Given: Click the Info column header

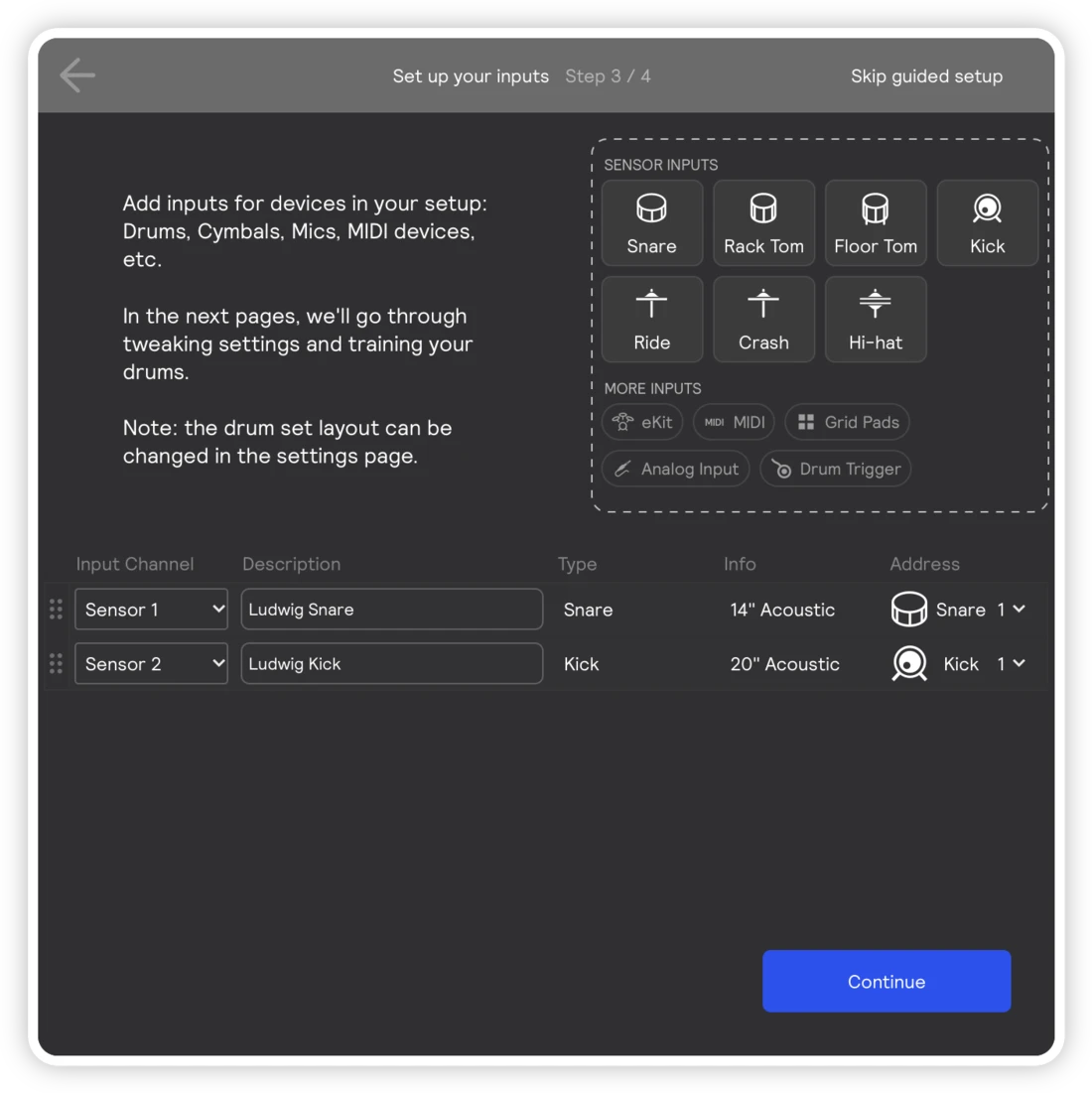Looking at the screenshot, I should 740,564.
